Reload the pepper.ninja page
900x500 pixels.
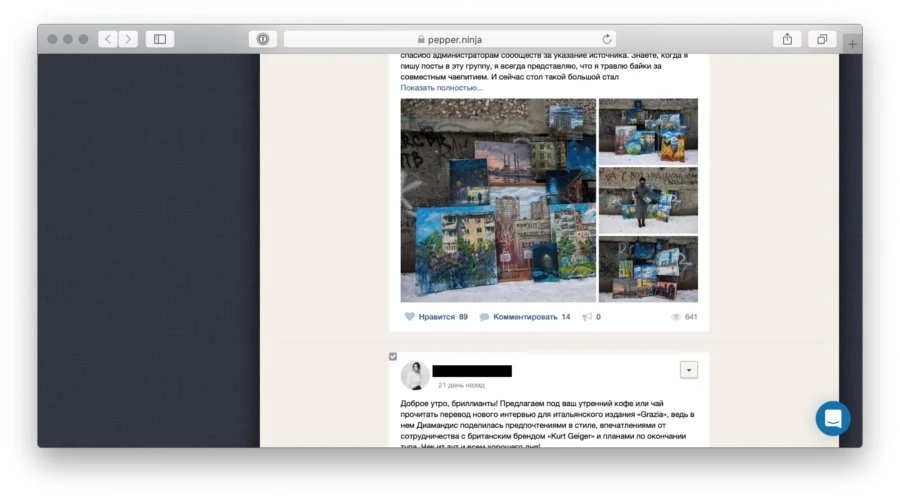pyautogui.click(x=607, y=39)
